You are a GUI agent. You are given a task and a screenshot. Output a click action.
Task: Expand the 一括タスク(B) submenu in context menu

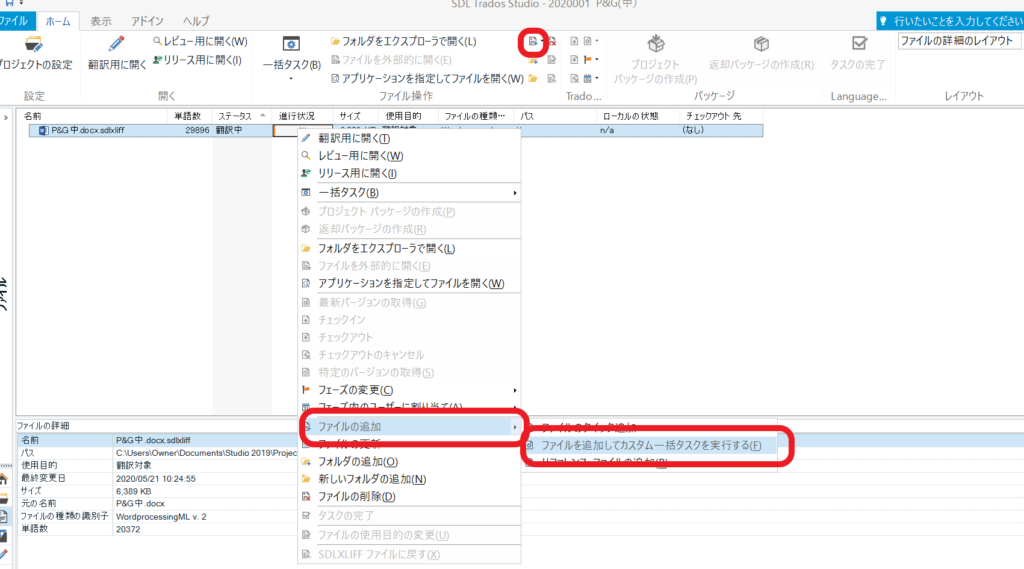click(x=515, y=193)
